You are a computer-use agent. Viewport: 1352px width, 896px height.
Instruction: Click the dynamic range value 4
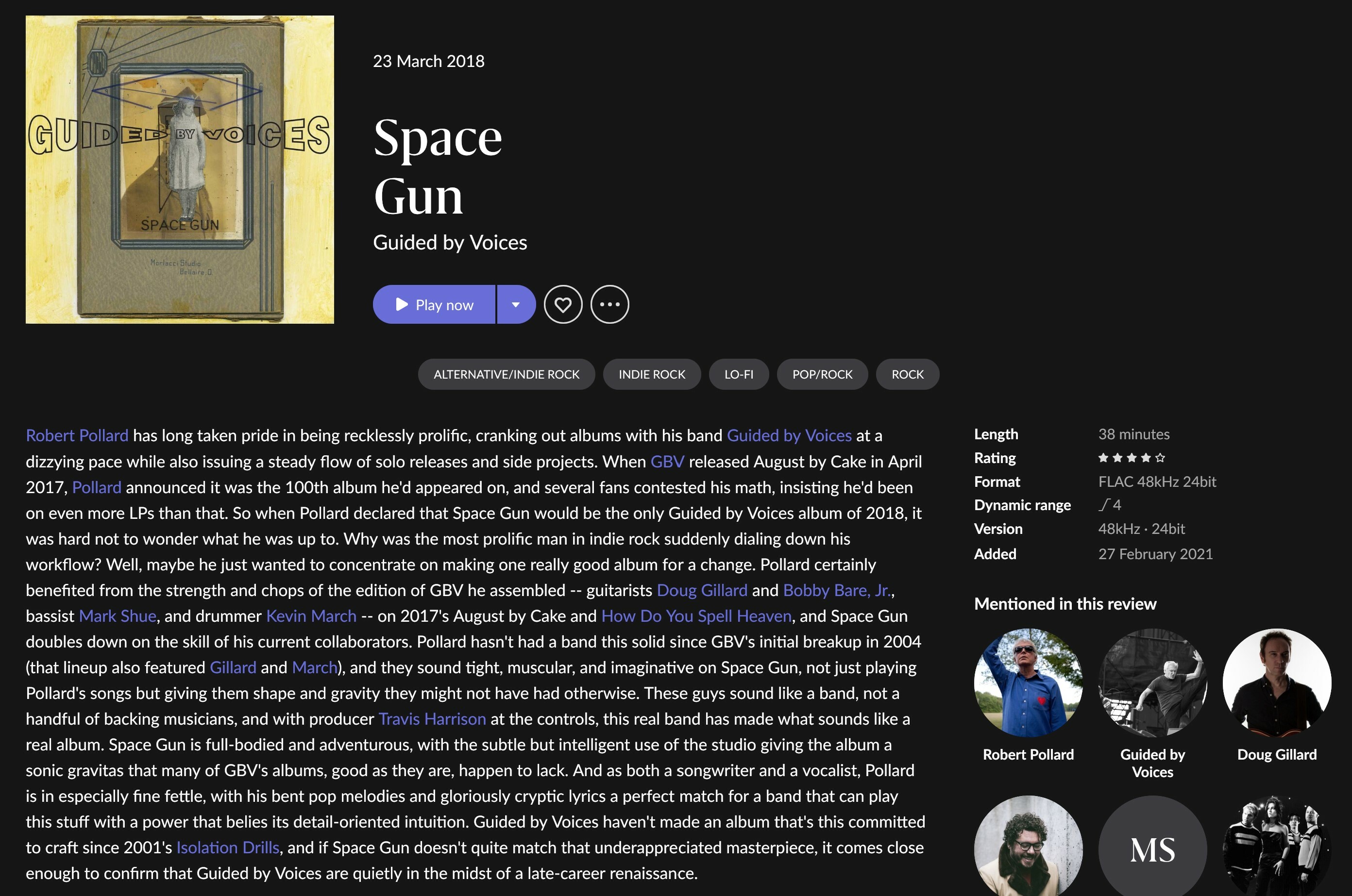click(x=1110, y=505)
